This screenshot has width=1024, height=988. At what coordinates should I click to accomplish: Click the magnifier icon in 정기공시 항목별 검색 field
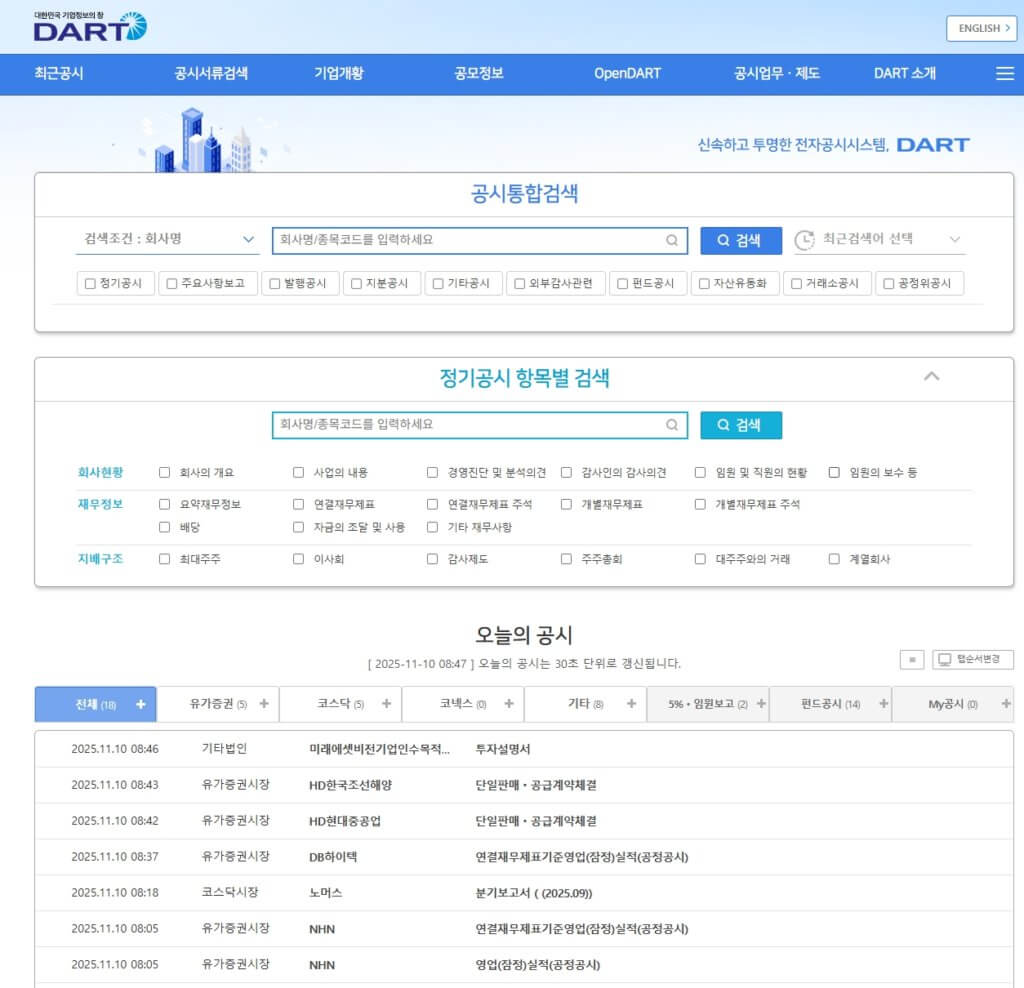point(672,425)
